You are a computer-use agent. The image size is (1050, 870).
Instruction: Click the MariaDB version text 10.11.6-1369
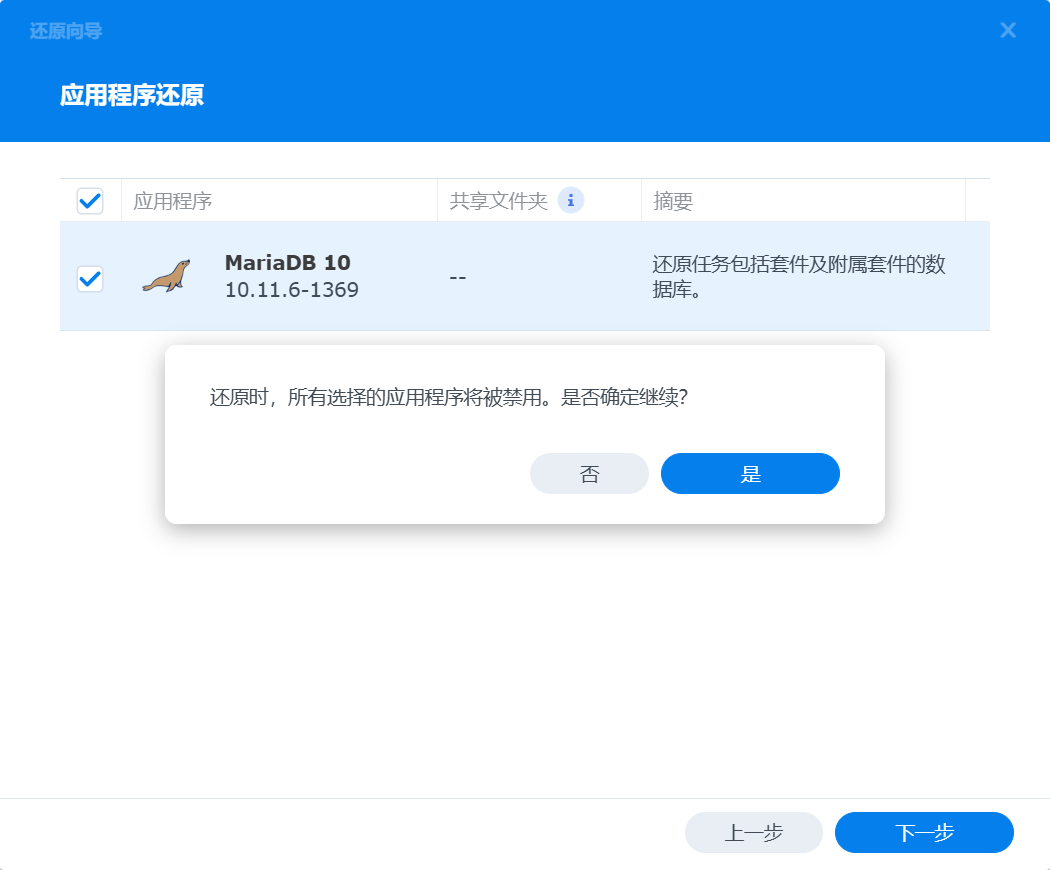point(290,292)
